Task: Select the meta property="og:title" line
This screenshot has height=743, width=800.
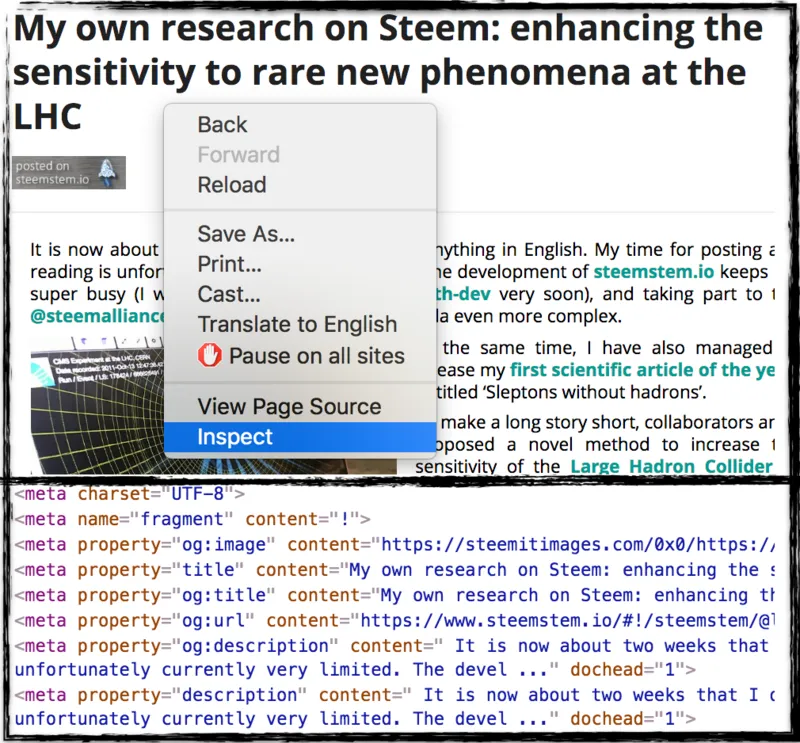Action: pos(394,596)
